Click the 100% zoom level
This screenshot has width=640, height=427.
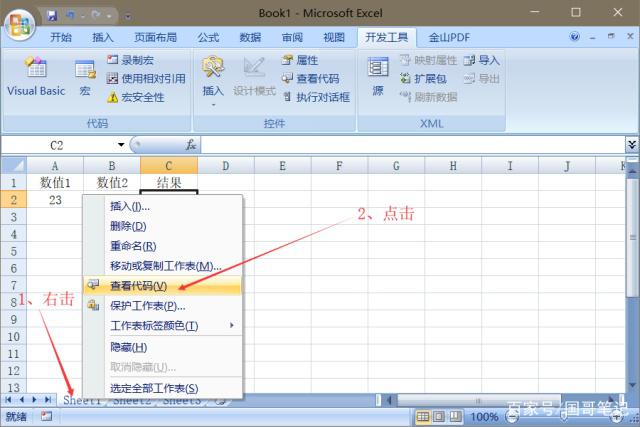tap(484, 417)
